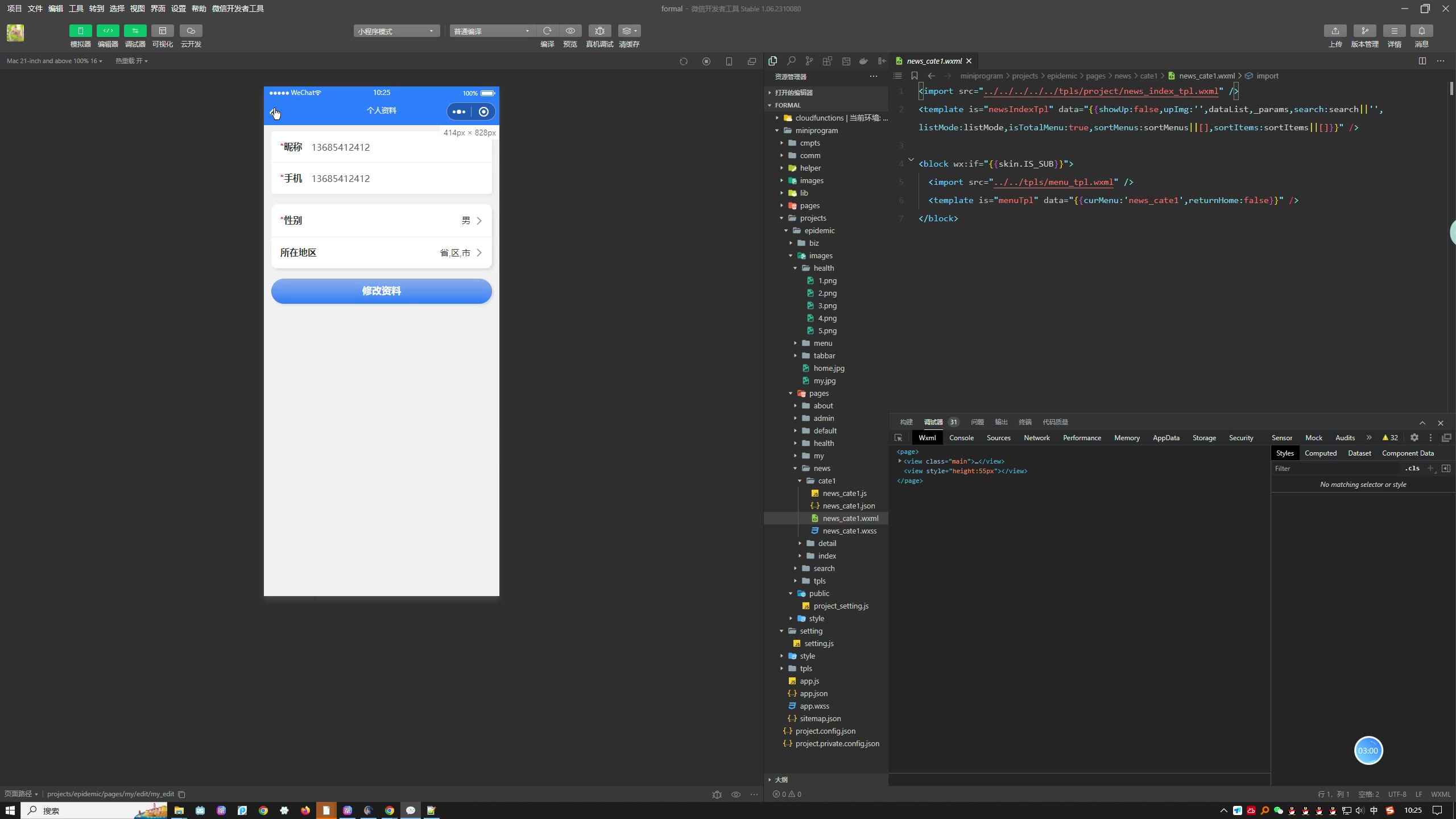
Task: Expand the pages folder in file tree
Action: 781,205
